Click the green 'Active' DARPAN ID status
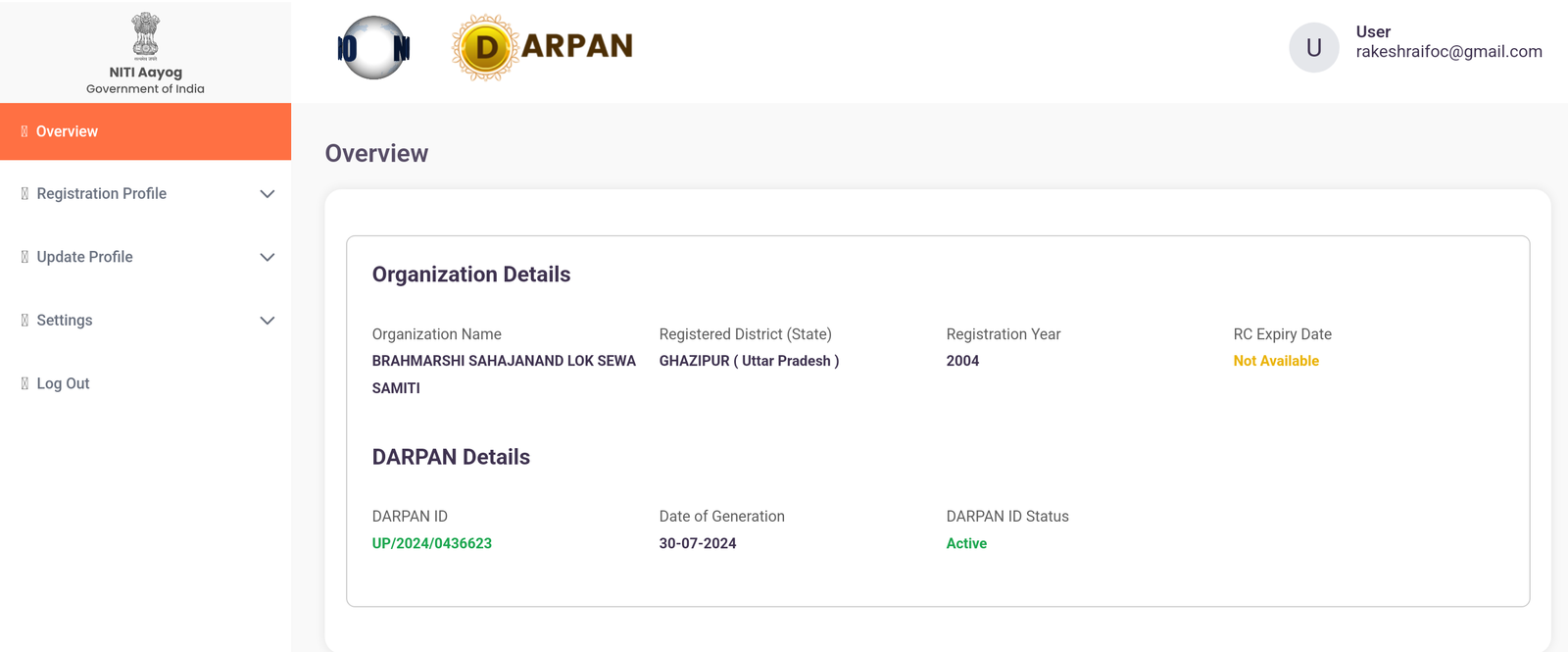Viewport: 1568px width, 652px height. 965,543
